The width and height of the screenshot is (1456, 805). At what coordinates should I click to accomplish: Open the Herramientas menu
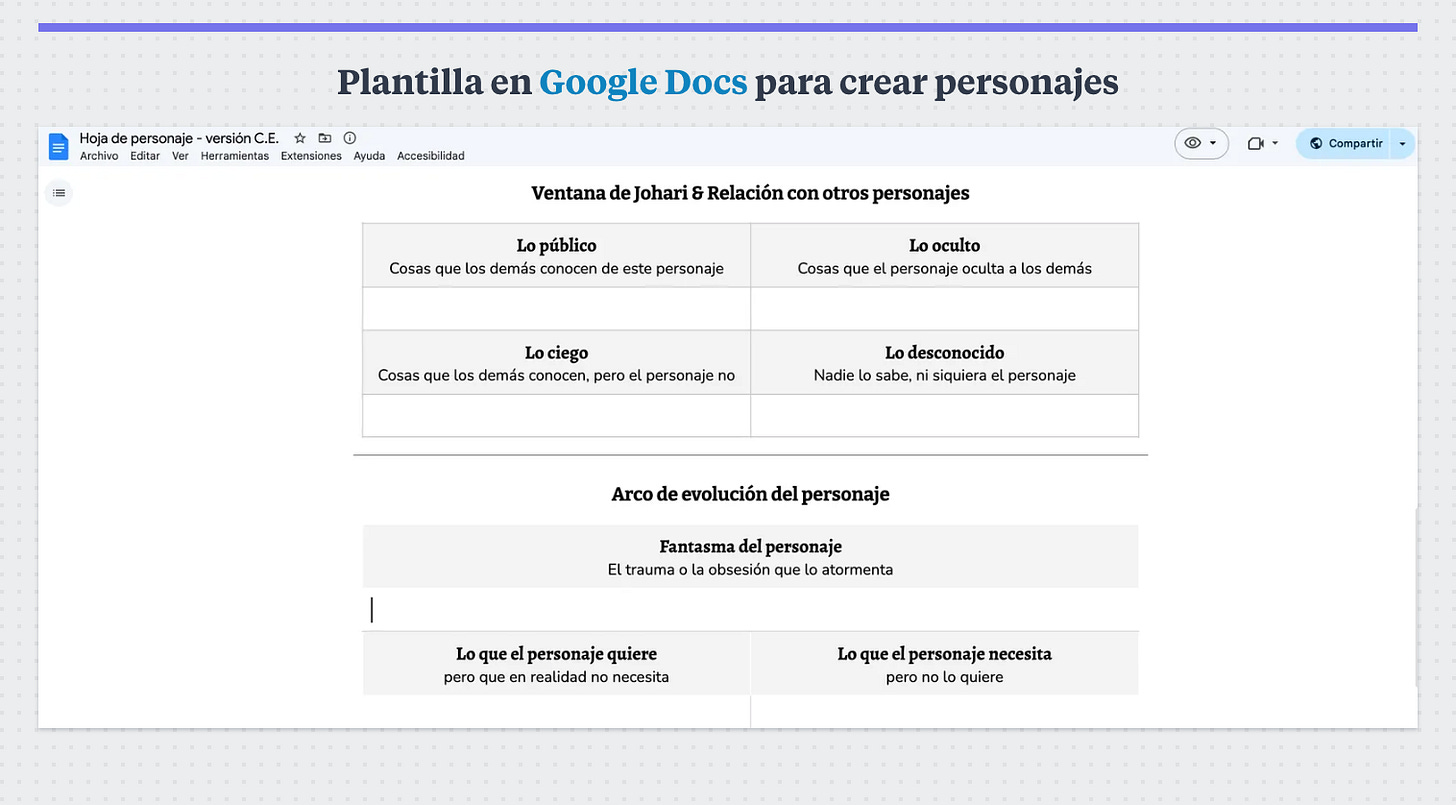tap(234, 156)
